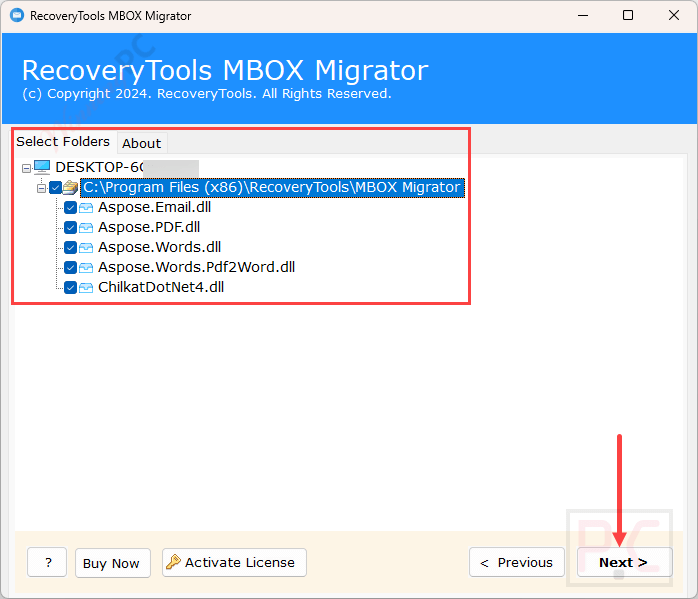Select the Aspose.Words.Pdf2Word.dll file name
Screen dimensions: 698x599
pos(197,267)
